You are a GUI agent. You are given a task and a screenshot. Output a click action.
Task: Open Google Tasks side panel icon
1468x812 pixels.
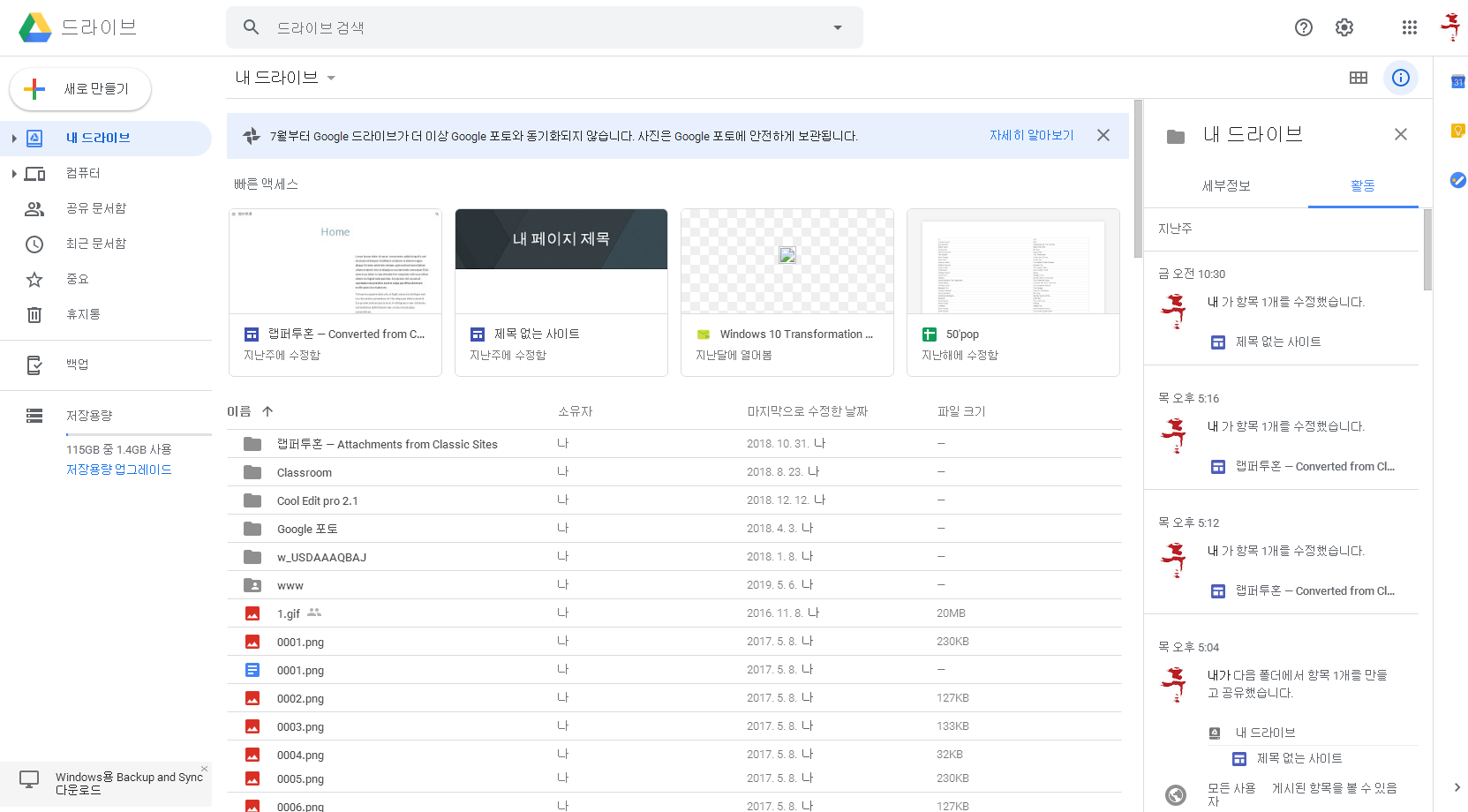[1458, 180]
